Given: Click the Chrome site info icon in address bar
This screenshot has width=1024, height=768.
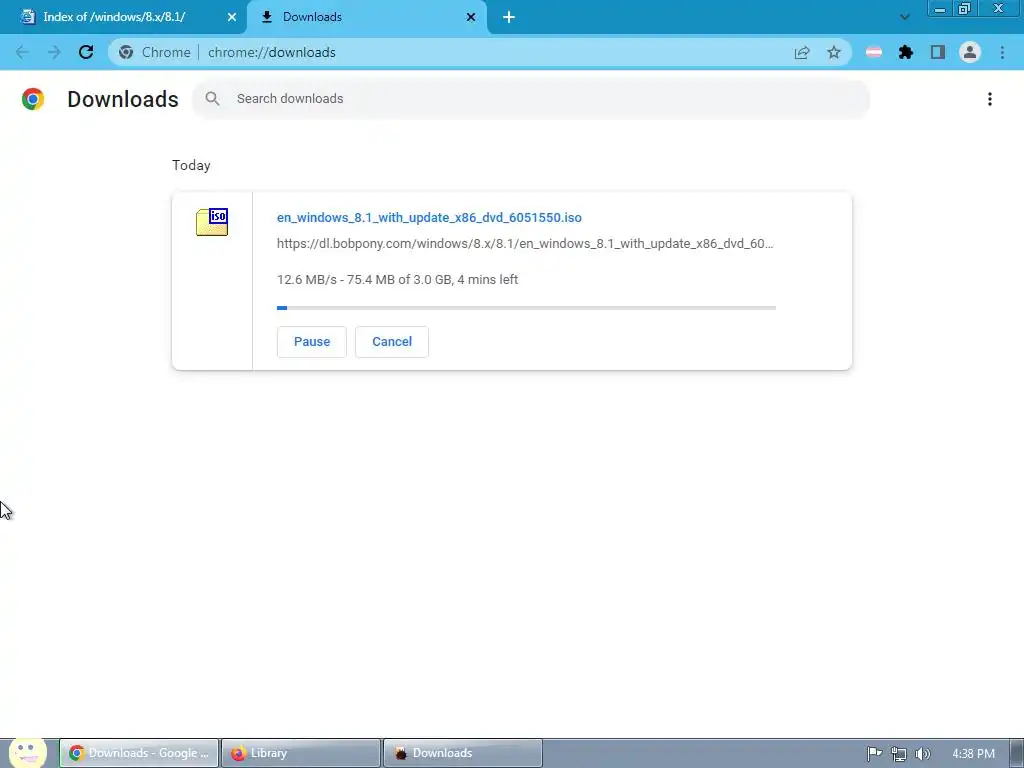Looking at the screenshot, I should pyautogui.click(x=126, y=52).
